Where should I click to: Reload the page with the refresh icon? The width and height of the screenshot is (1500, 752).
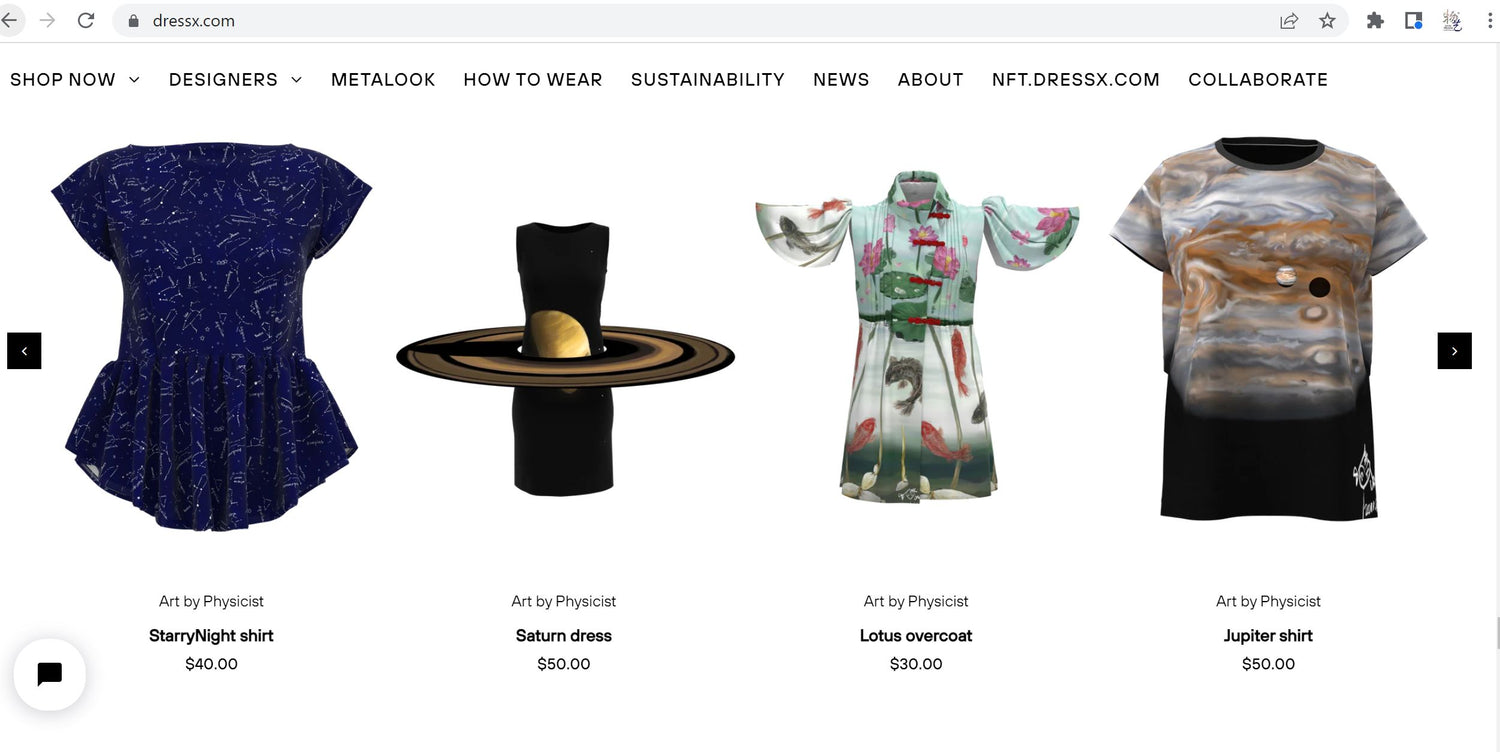coord(86,20)
